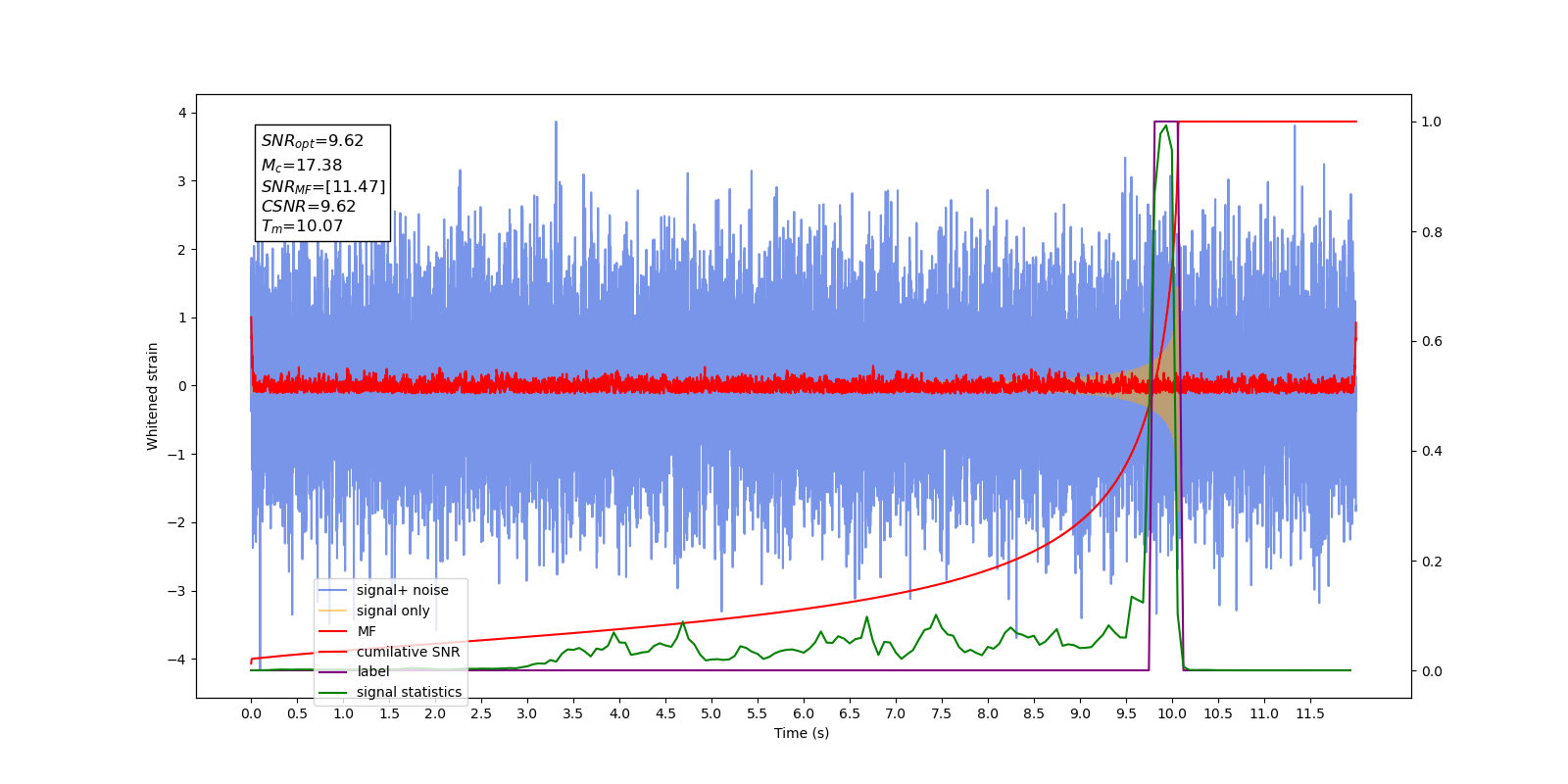Screen dimensions: 1568x784
Task: Click the 'Whitened strain' y-axis label
Action: (x=152, y=396)
